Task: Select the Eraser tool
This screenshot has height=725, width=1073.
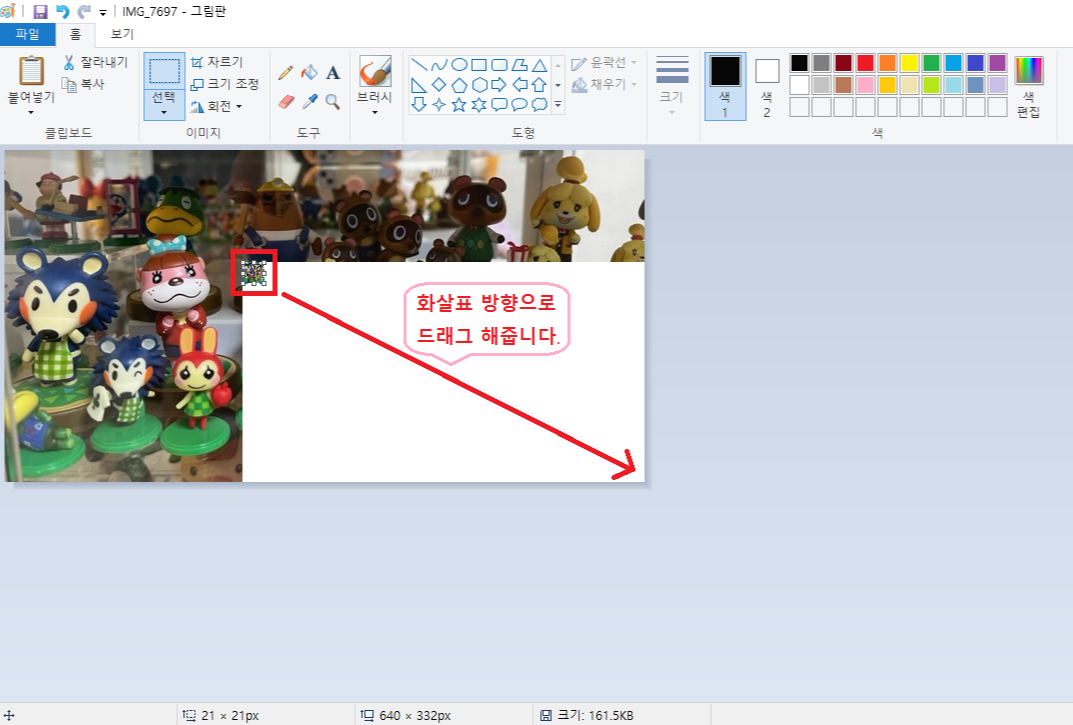Action: point(286,102)
